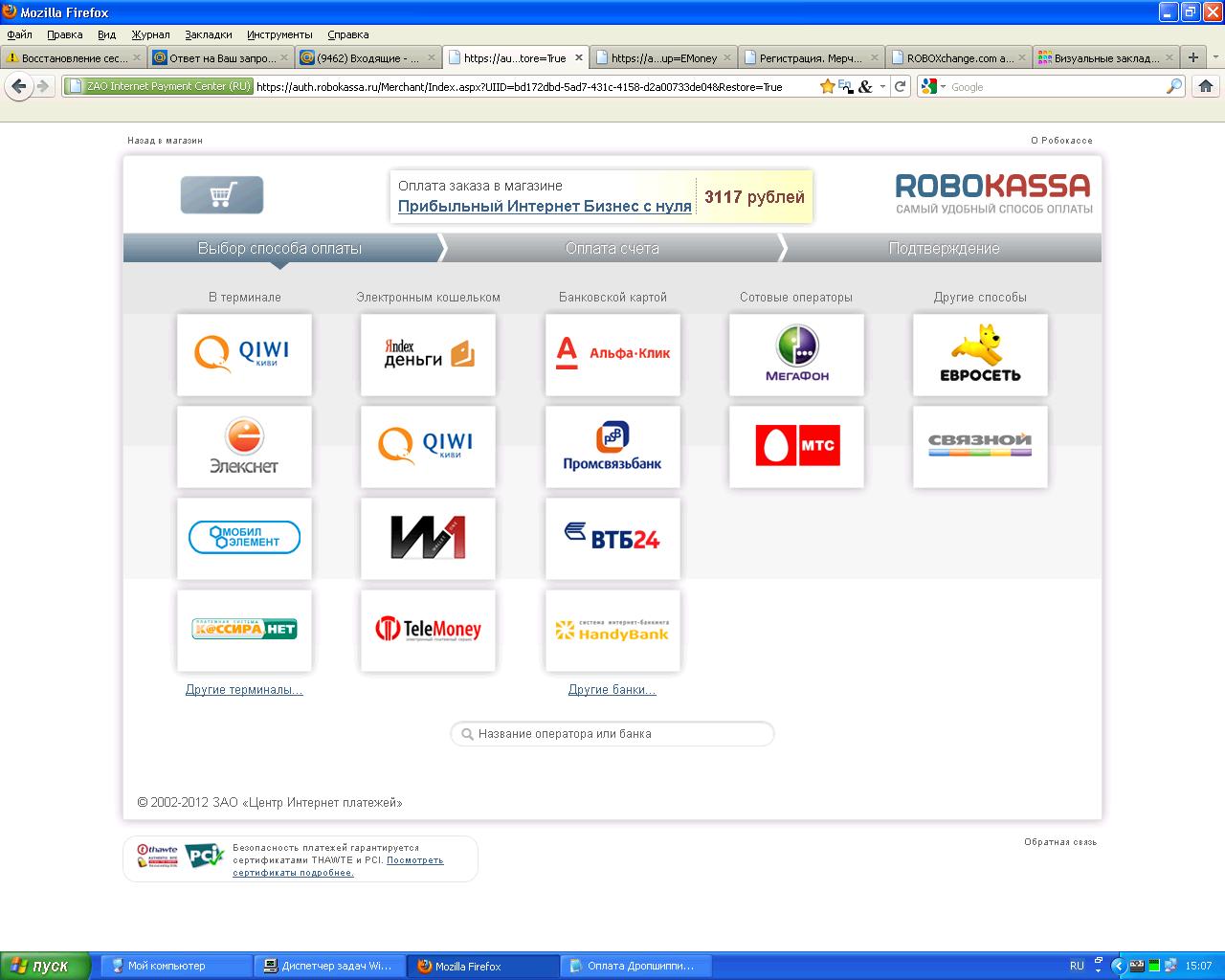Open browser home page icon

click(x=1205, y=86)
